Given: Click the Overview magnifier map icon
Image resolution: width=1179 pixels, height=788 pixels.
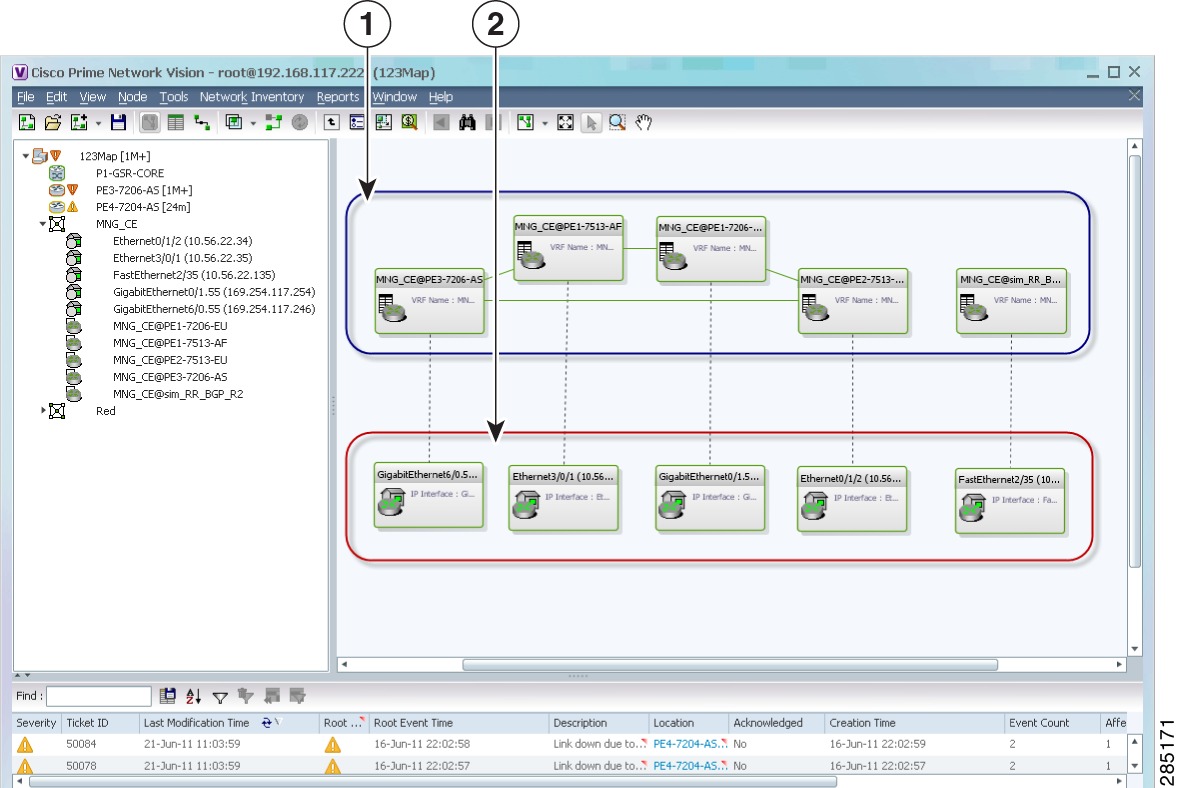Looking at the screenshot, I should [409, 123].
